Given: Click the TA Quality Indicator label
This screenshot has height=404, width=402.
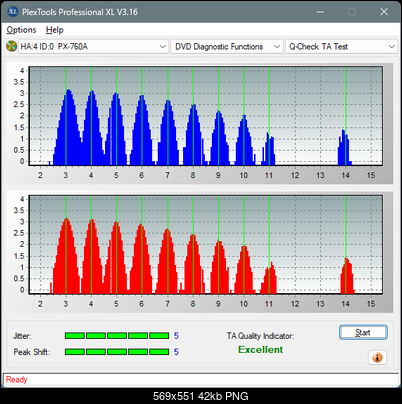Looking at the screenshot, I should click(260, 336).
